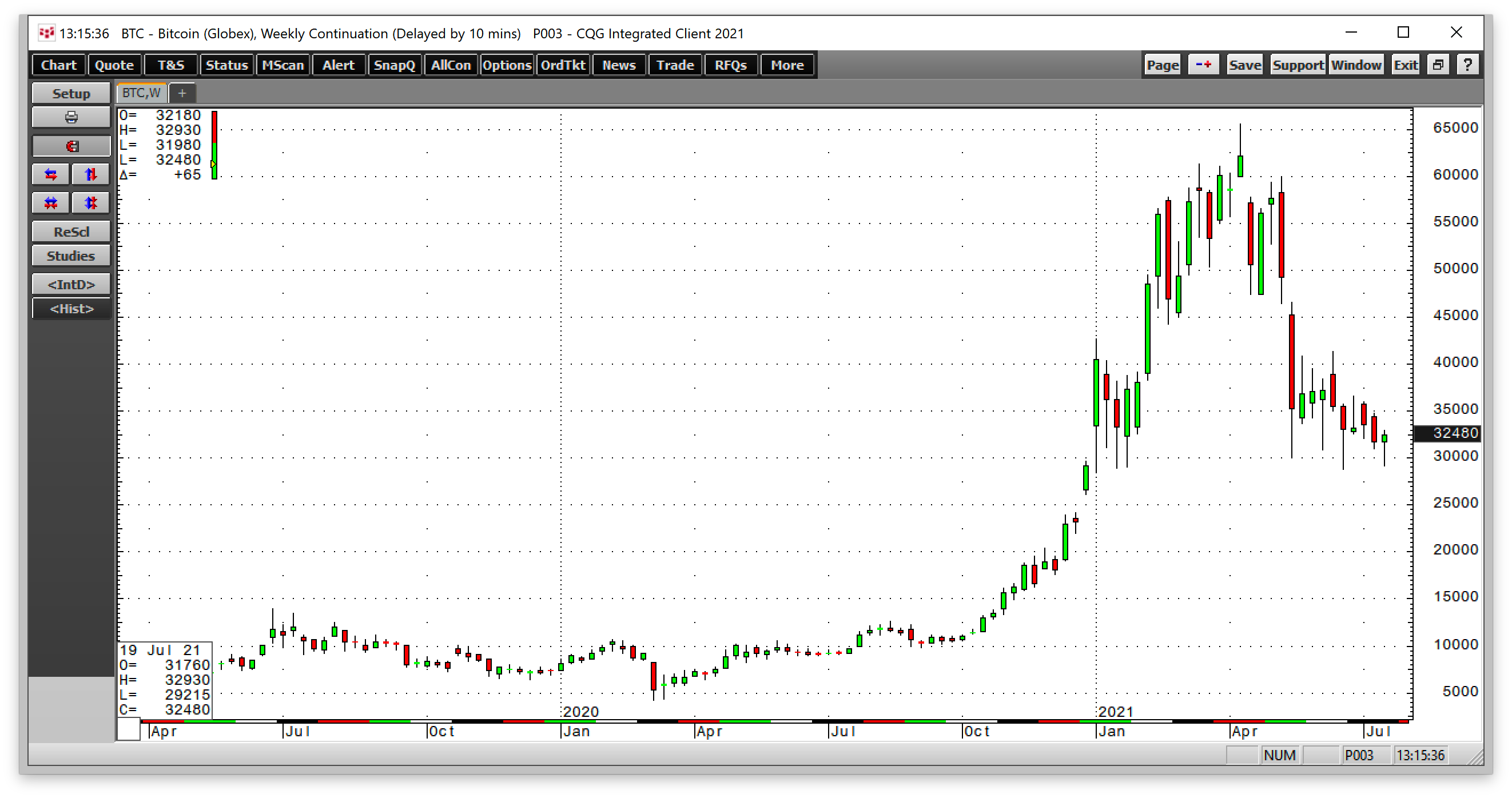Open the AllCon toolbar button
The image size is (1512, 798).
coord(451,65)
